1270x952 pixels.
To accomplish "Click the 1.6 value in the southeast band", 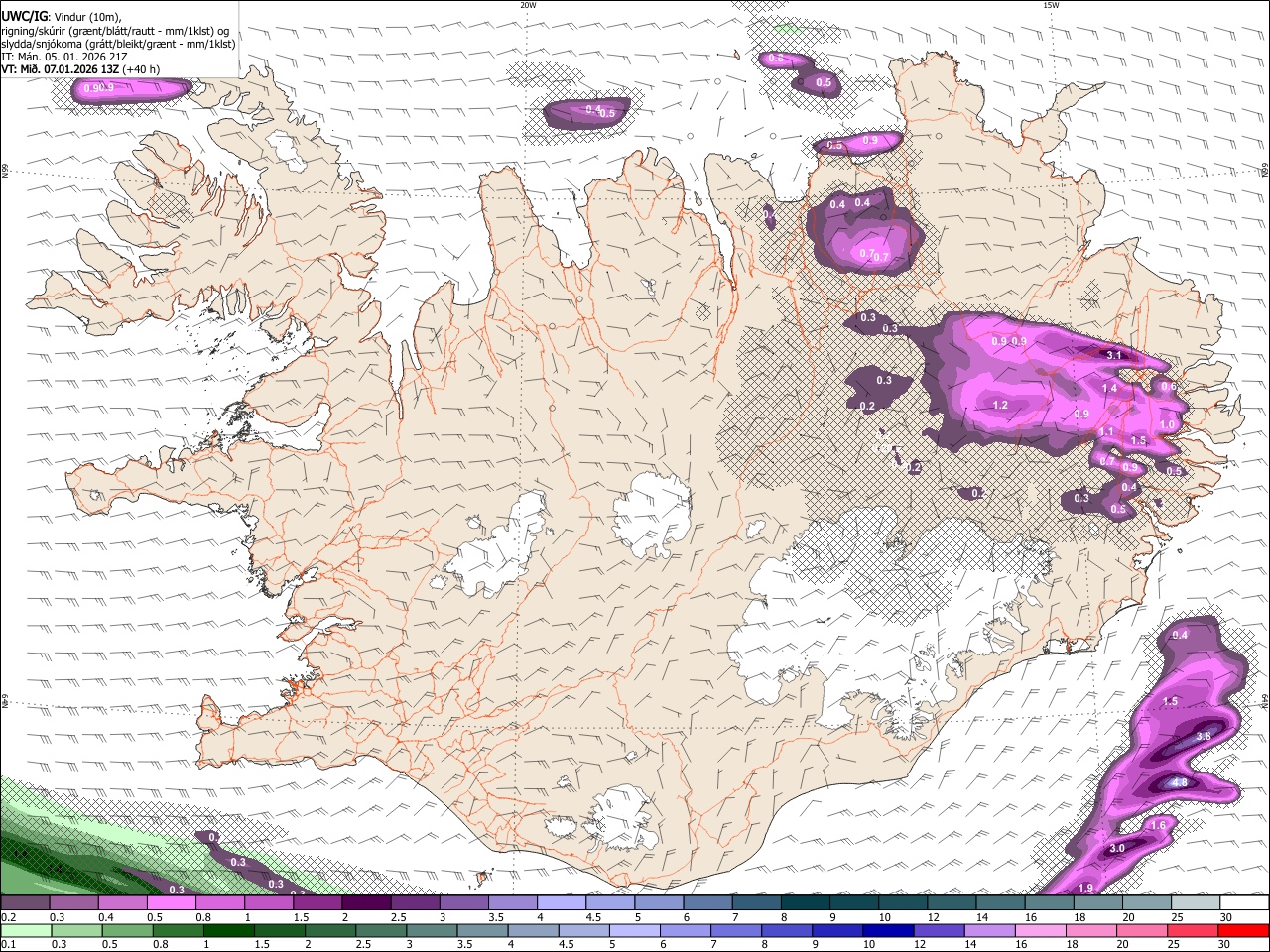I will click(1158, 825).
